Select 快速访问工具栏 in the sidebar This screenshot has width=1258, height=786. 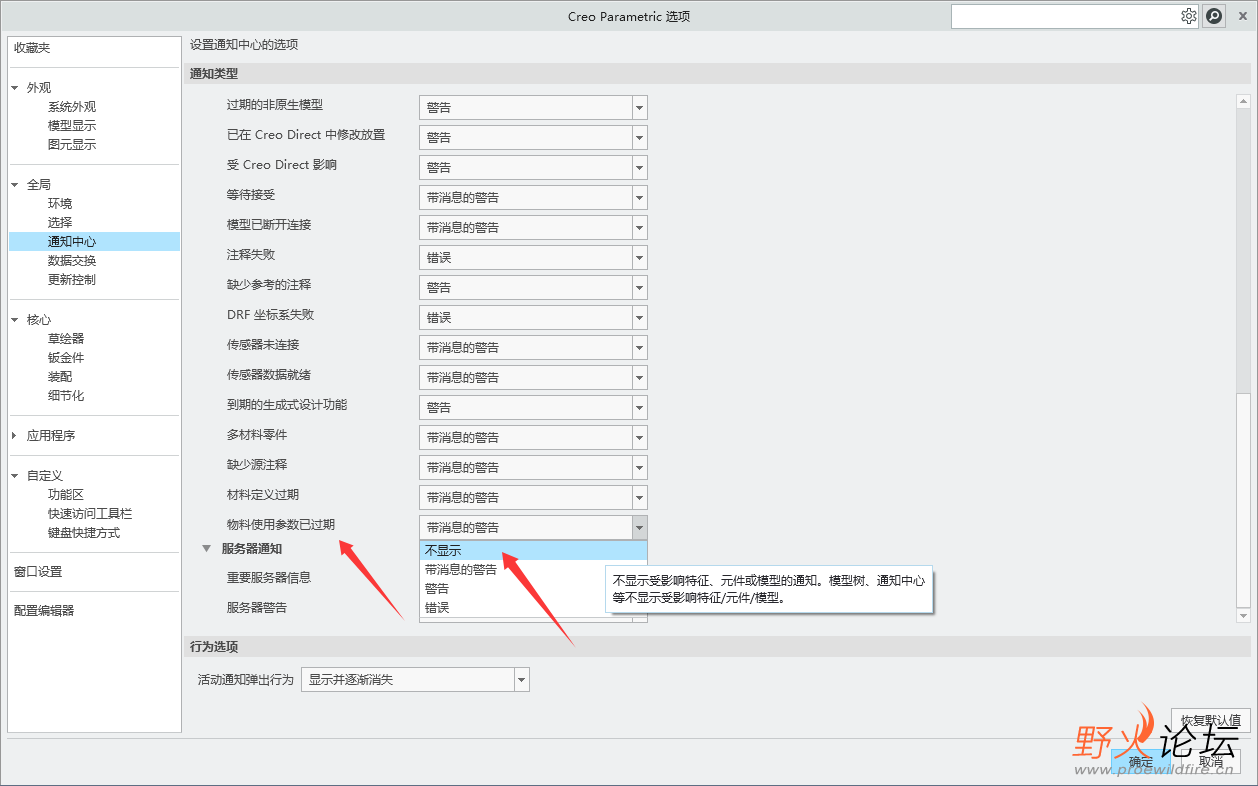(90, 514)
